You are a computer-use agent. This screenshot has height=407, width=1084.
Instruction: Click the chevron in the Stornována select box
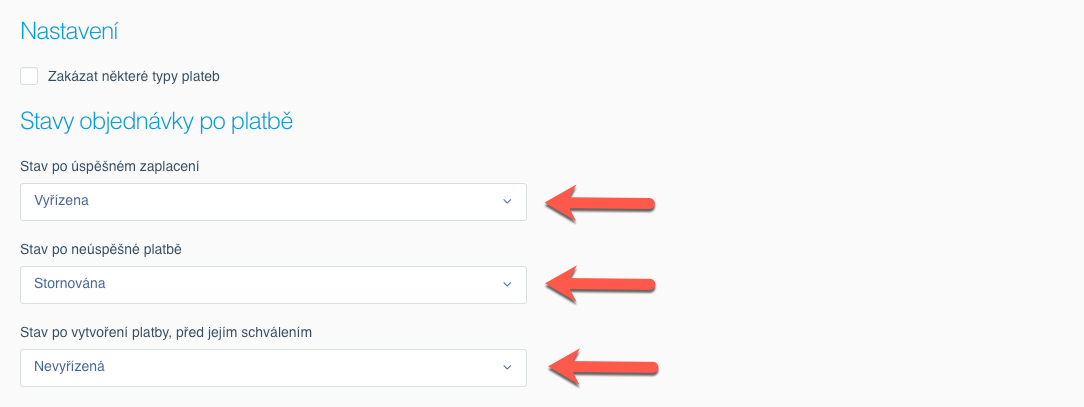[x=506, y=285]
